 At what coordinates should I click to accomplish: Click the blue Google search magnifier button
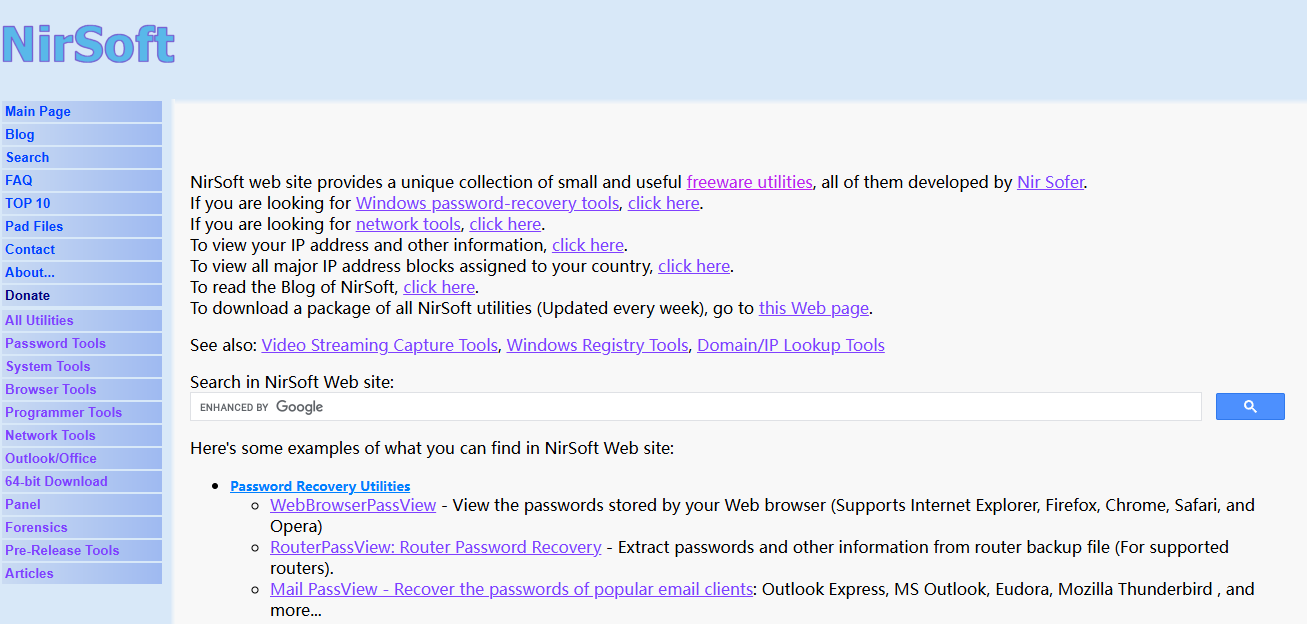(x=1250, y=406)
